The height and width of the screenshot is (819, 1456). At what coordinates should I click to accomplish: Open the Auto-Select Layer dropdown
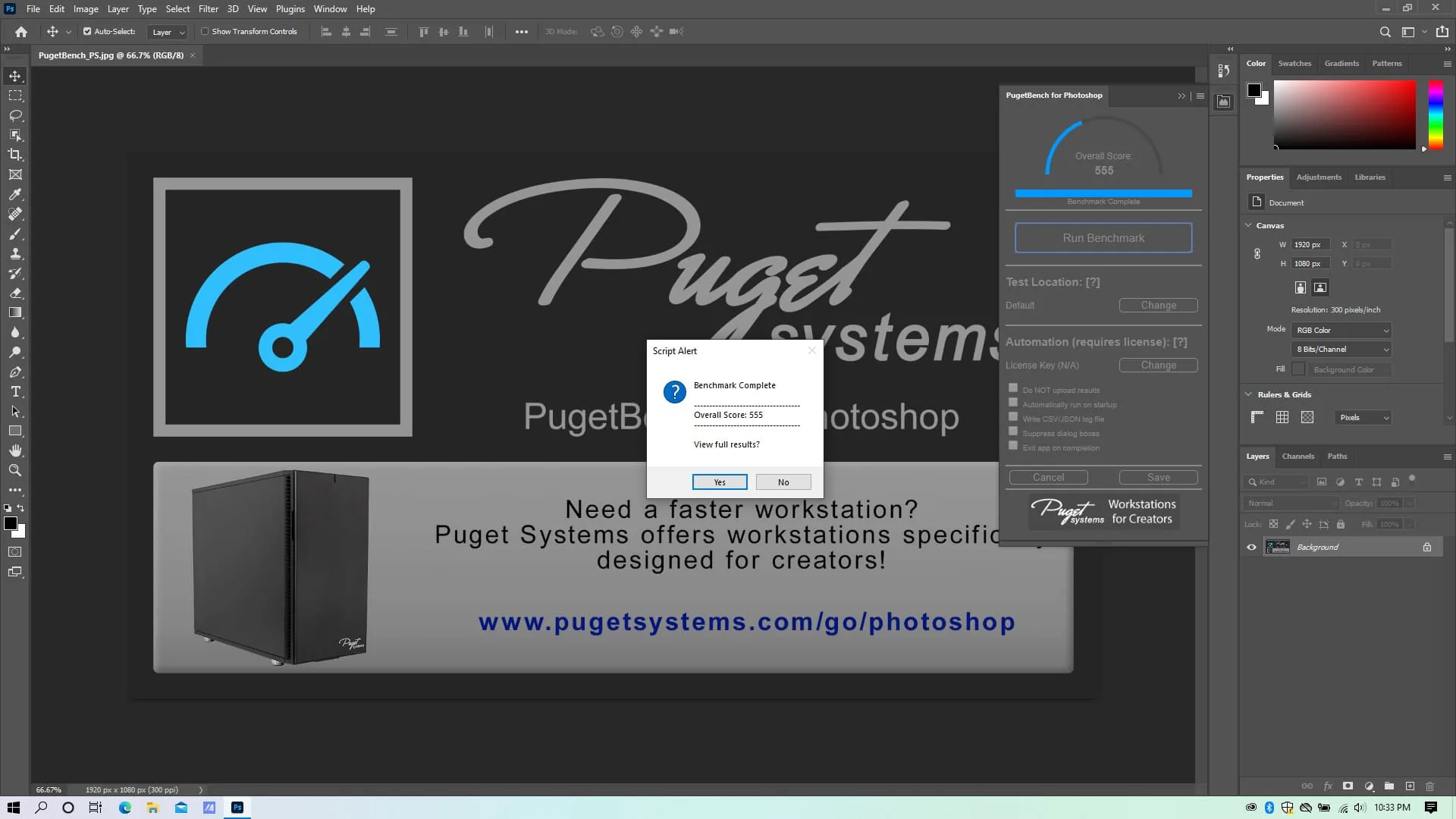(168, 32)
